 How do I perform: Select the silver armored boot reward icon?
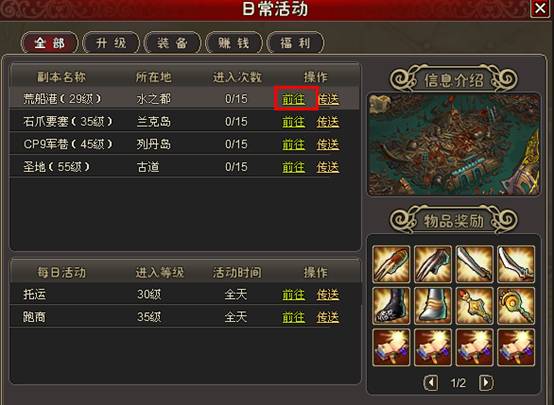[x=433, y=306]
